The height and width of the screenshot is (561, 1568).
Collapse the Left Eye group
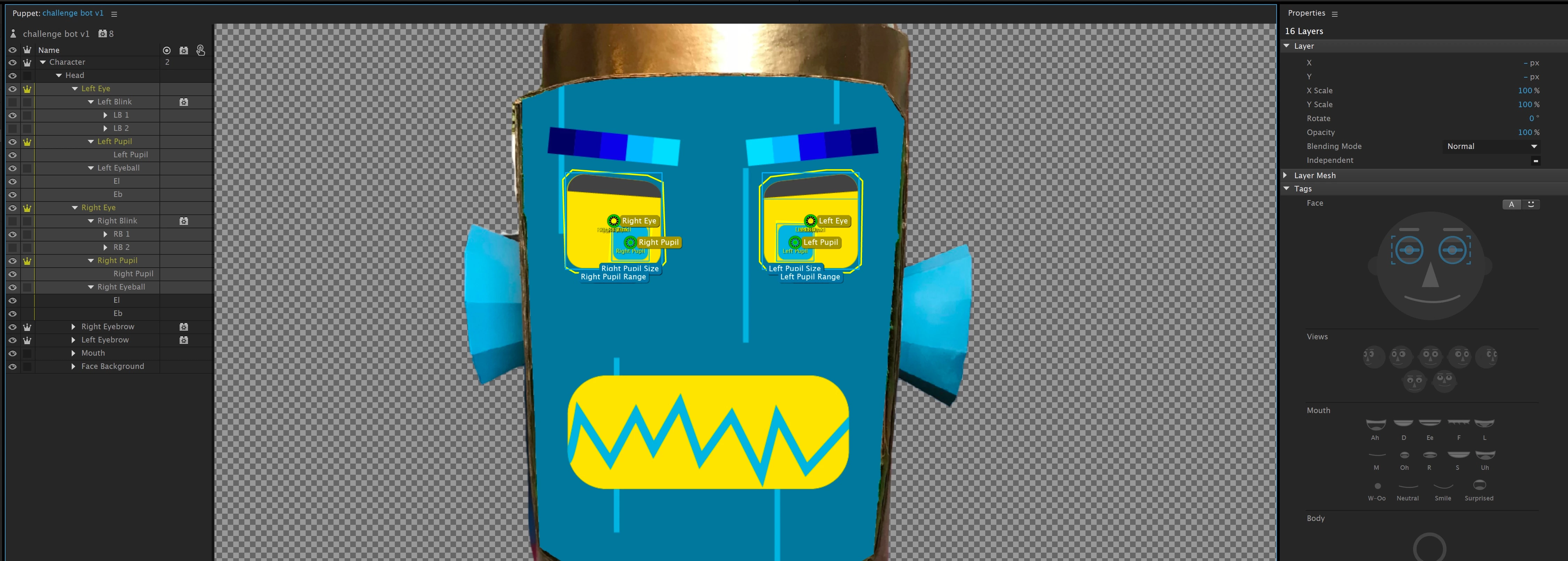click(x=75, y=89)
